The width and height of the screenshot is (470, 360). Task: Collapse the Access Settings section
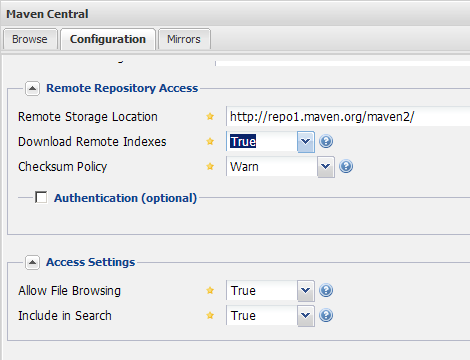click(32, 262)
